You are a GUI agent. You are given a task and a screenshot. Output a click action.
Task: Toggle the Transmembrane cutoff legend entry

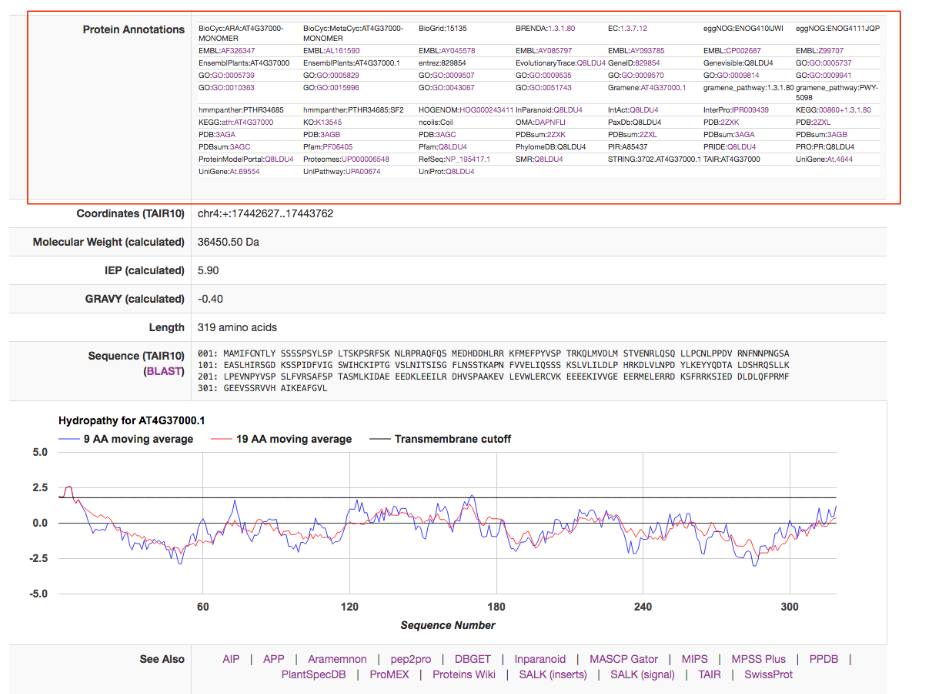(x=452, y=439)
